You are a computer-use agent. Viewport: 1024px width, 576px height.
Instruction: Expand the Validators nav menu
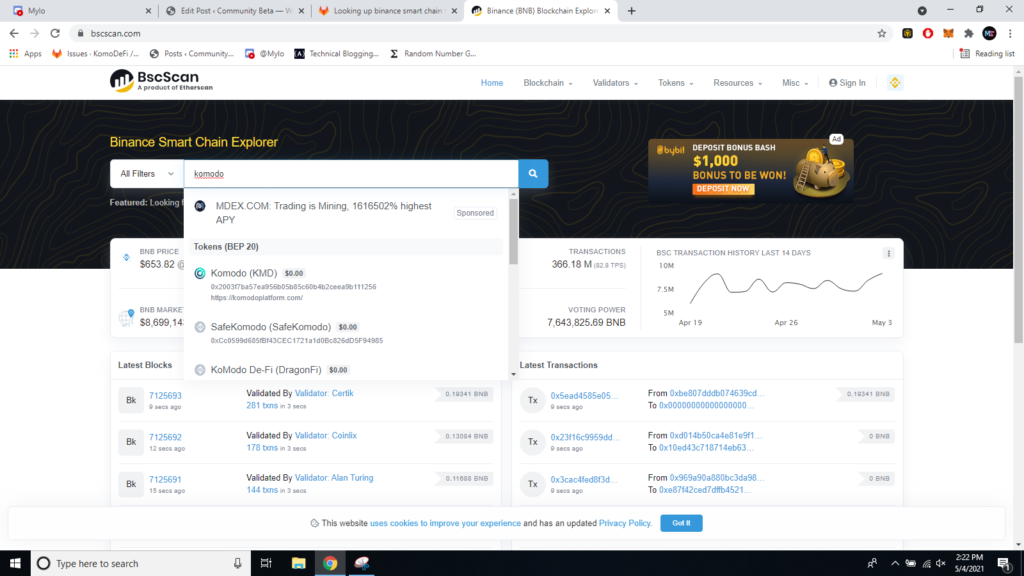615,83
